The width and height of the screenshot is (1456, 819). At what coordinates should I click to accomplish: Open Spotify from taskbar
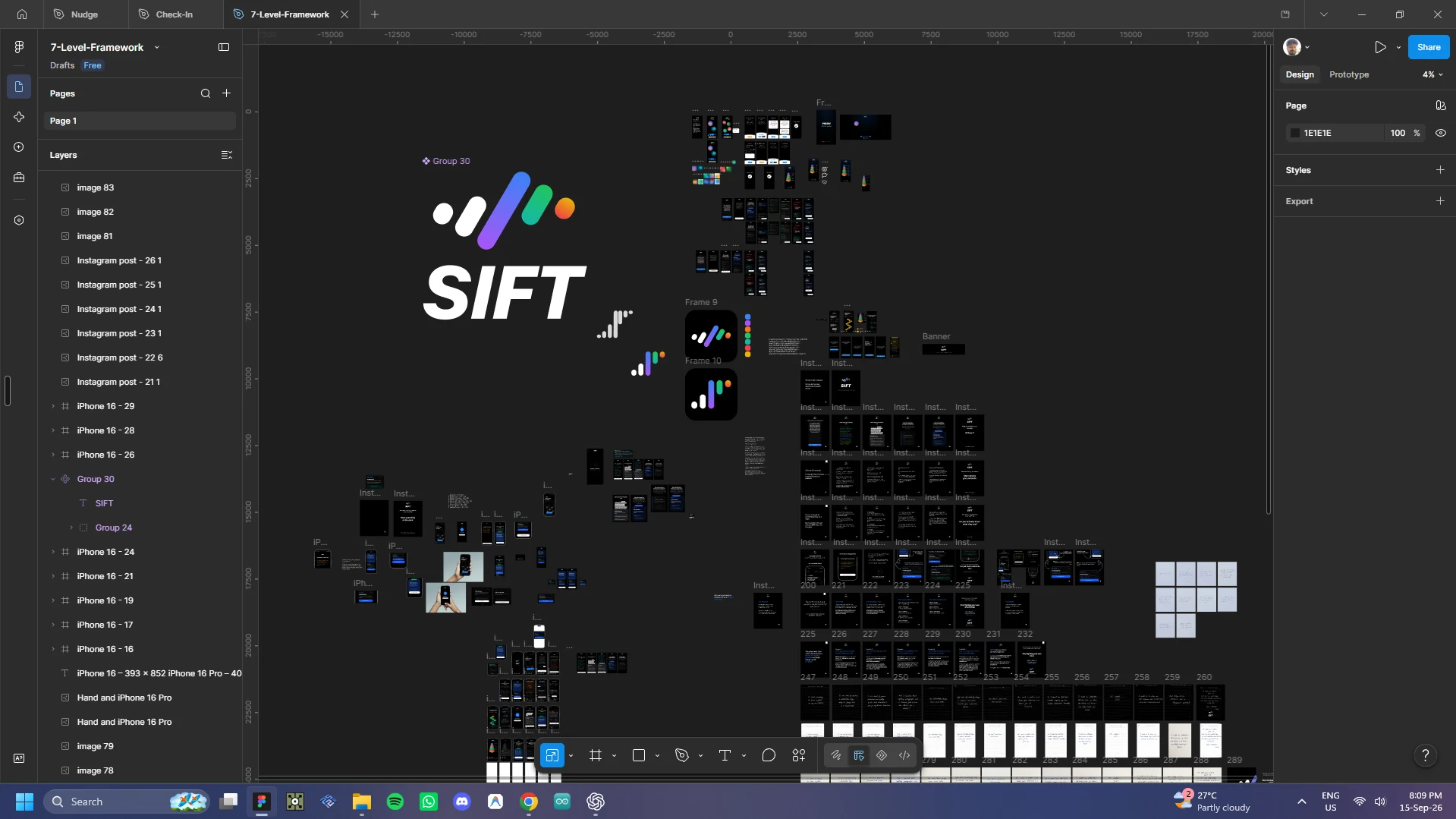pos(395,802)
